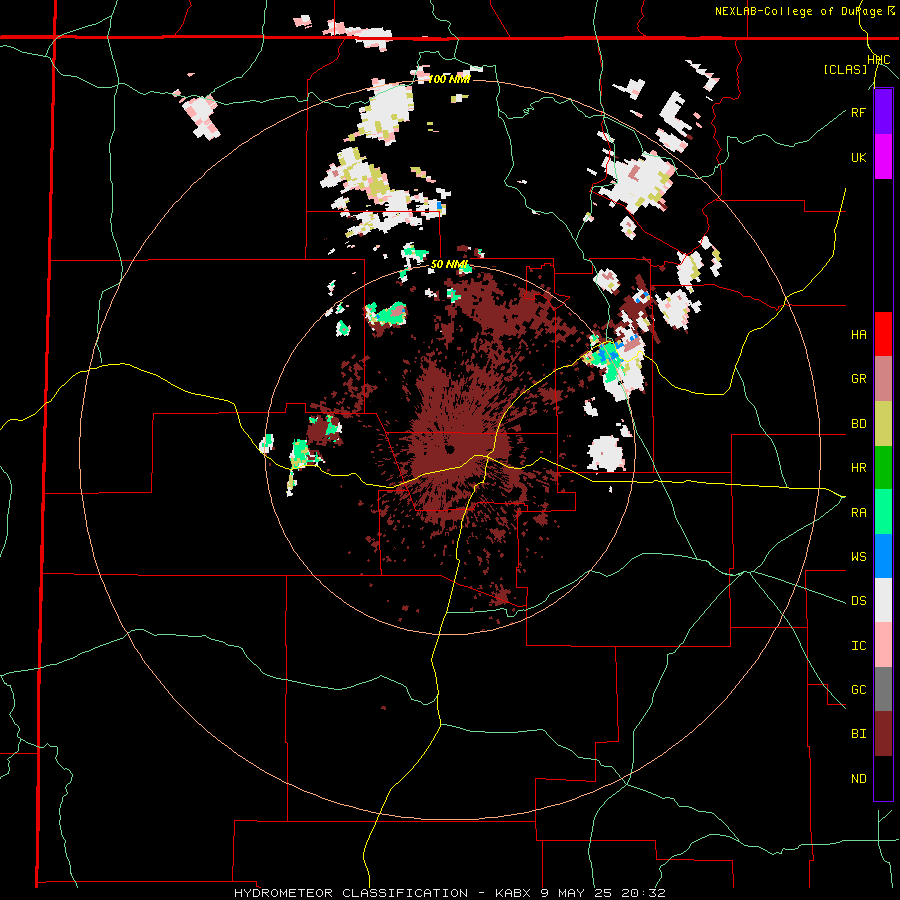
Task: Click the HR green legend color block
Action: pos(883,468)
